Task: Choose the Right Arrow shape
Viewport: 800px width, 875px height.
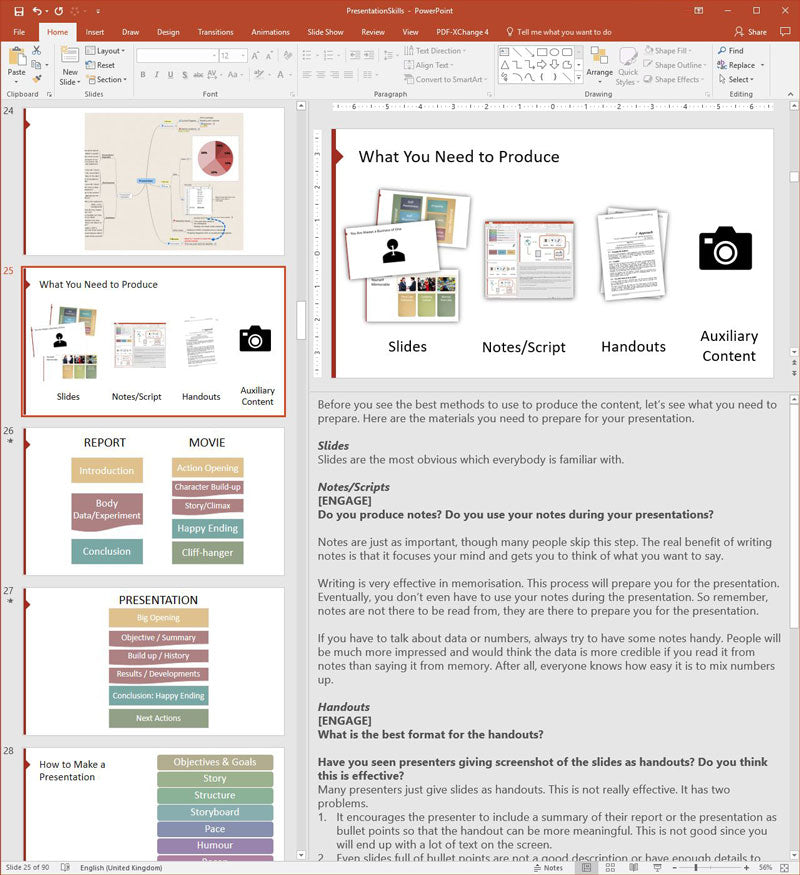Action: pyautogui.click(x=542, y=65)
